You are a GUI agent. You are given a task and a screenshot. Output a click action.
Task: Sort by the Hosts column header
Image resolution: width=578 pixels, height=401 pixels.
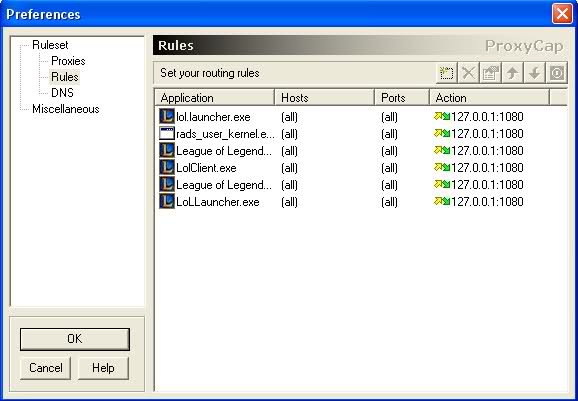click(325, 98)
